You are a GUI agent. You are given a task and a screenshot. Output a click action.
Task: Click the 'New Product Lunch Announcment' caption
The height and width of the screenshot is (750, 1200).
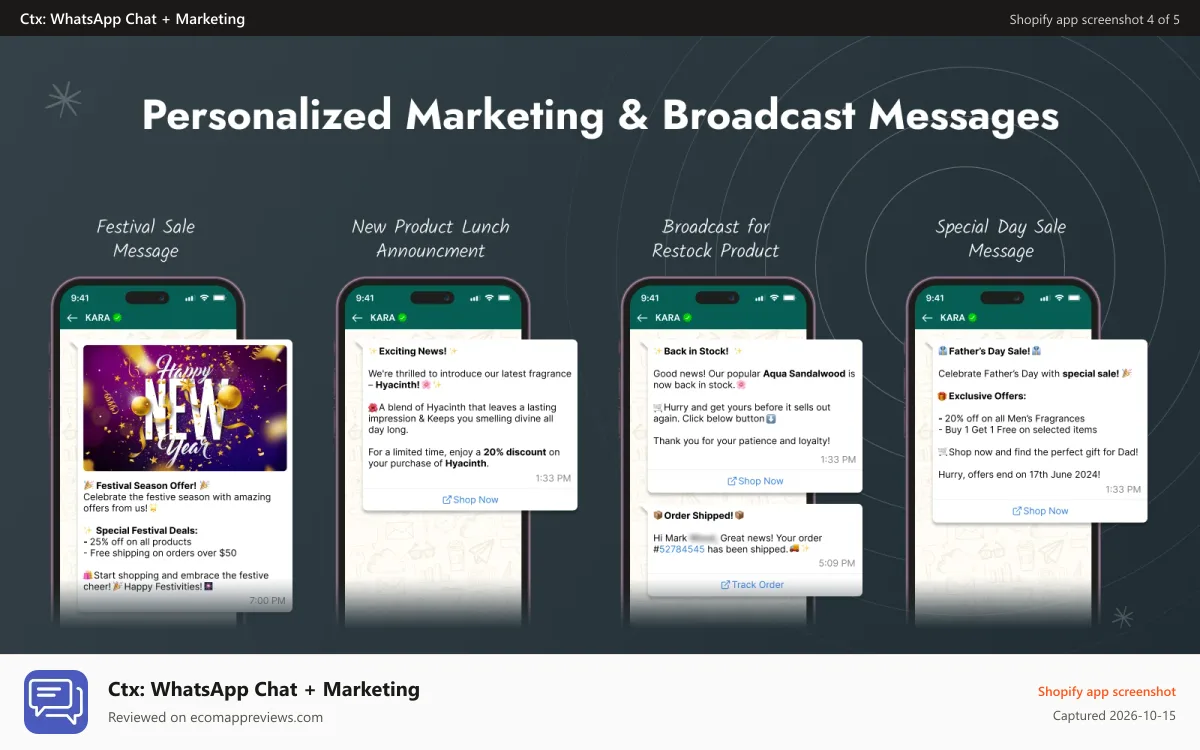click(x=431, y=239)
